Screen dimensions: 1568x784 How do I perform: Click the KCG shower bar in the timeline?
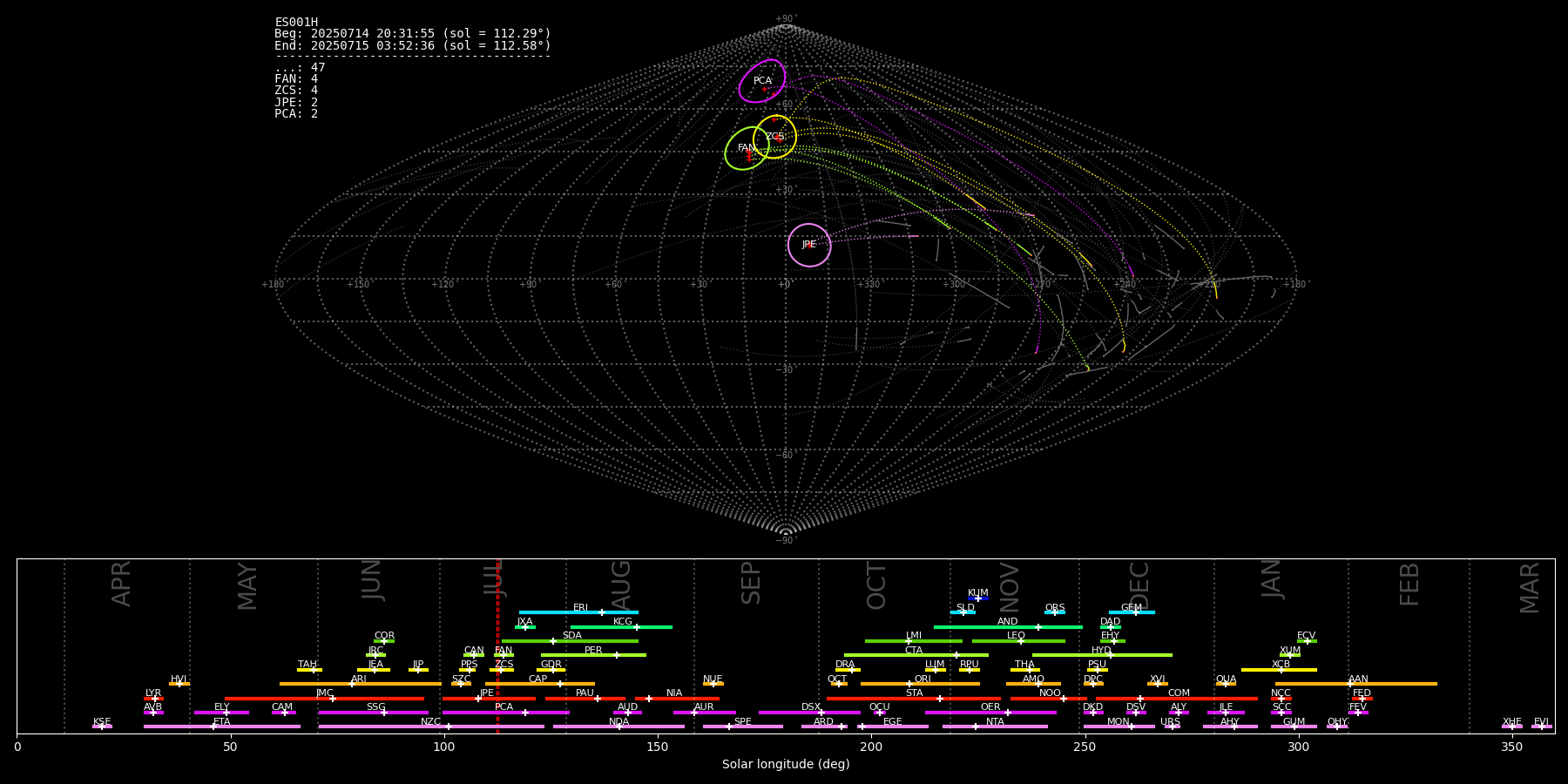(x=621, y=627)
